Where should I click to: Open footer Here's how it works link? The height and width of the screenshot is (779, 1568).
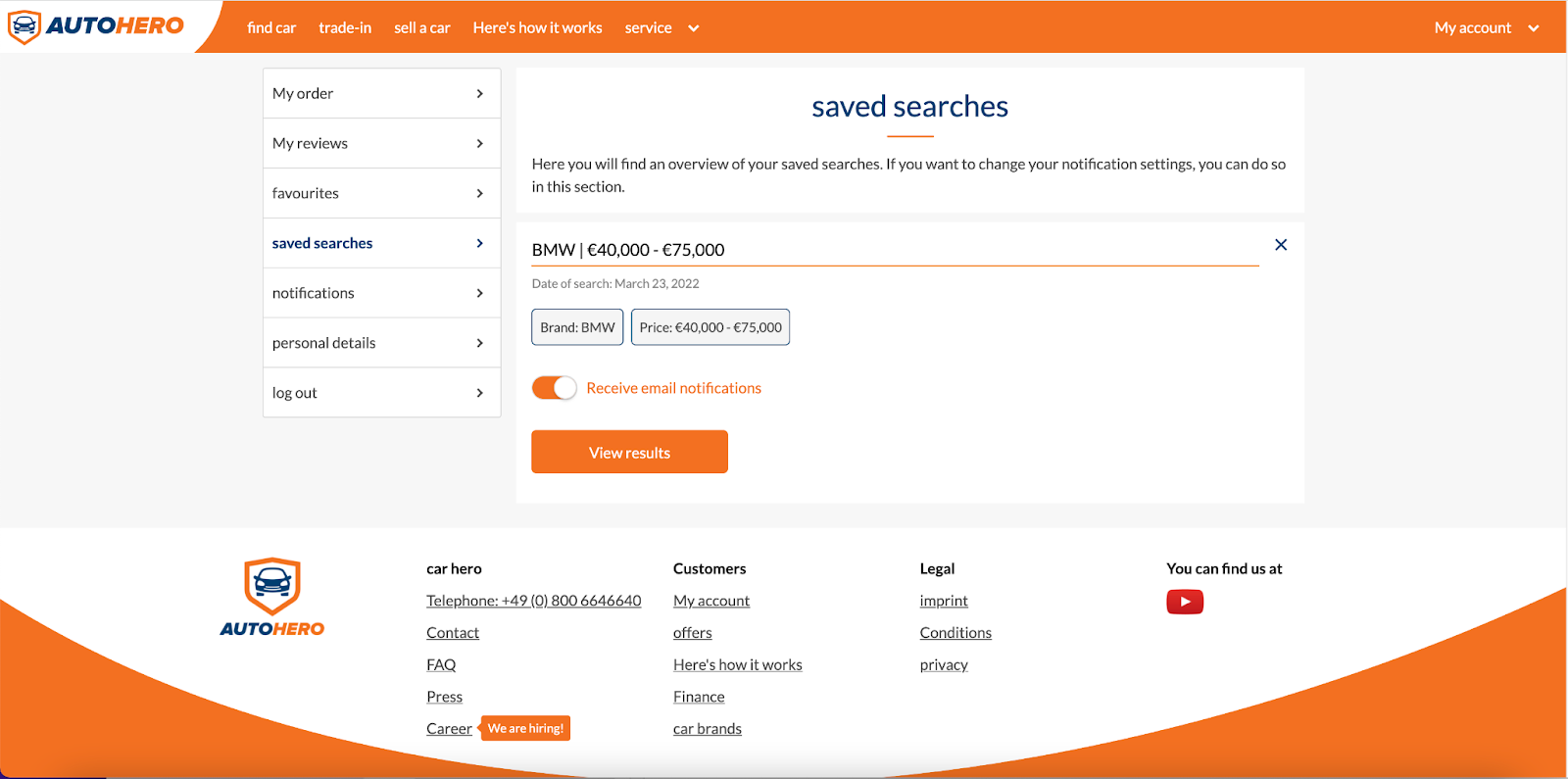[x=737, y=664]
